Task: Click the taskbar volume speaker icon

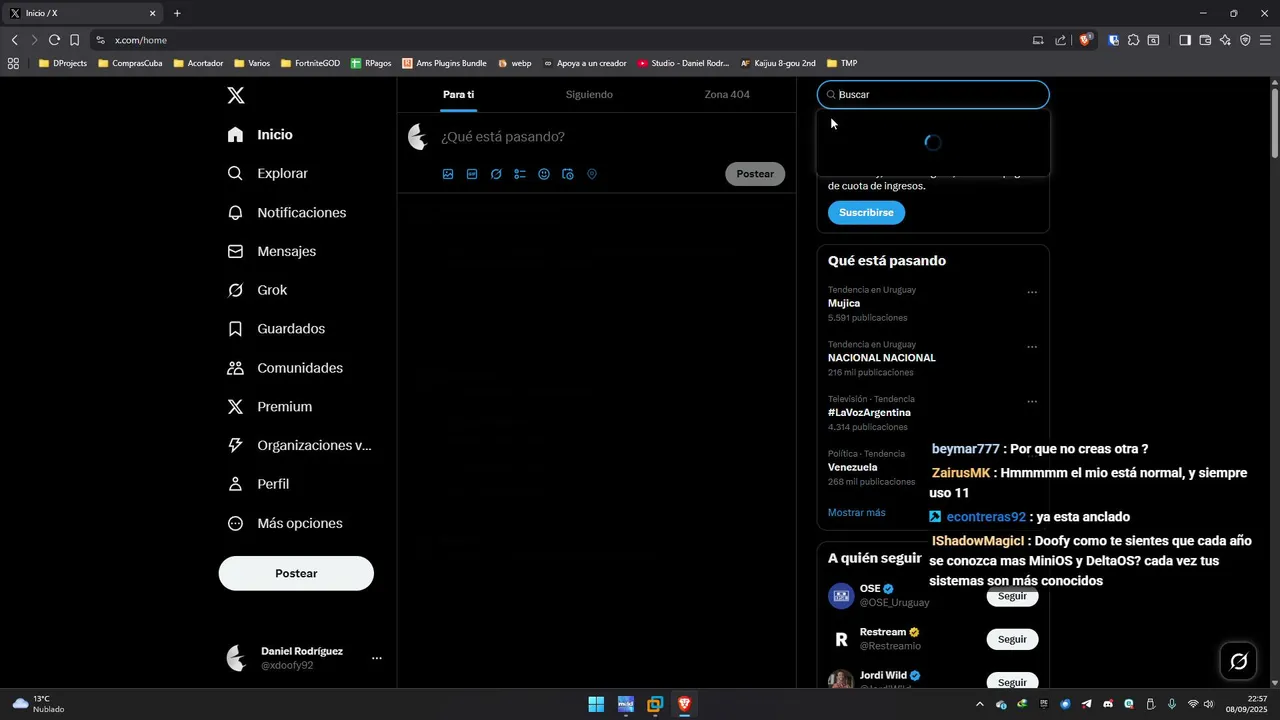Action: point(1209,704)
